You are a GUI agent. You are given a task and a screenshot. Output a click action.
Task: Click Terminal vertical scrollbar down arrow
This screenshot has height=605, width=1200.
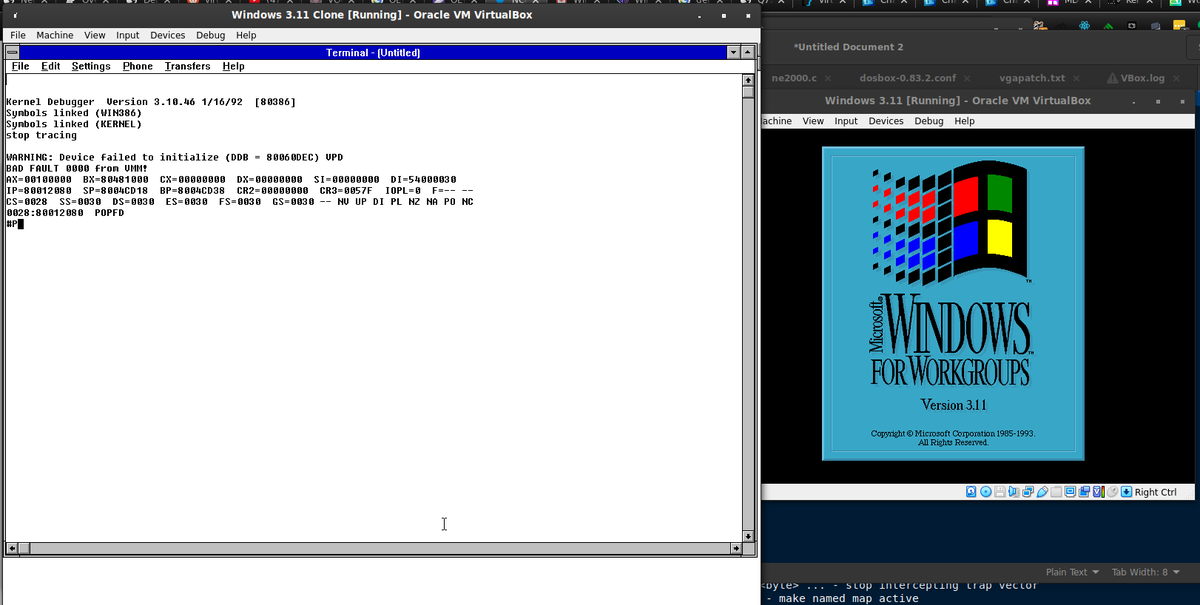(747, 535)
